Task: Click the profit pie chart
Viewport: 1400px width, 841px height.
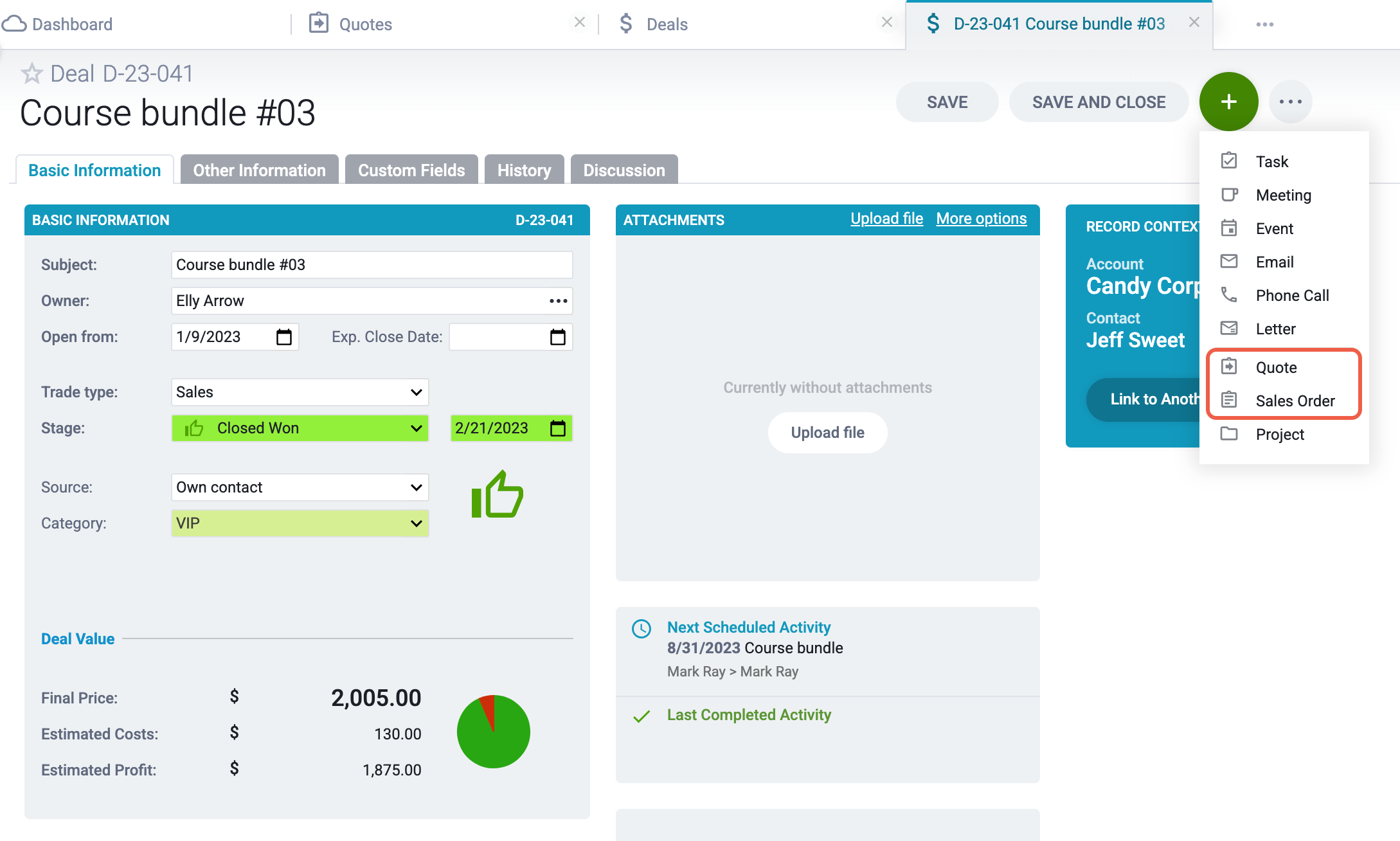Action: pos(493,732)
